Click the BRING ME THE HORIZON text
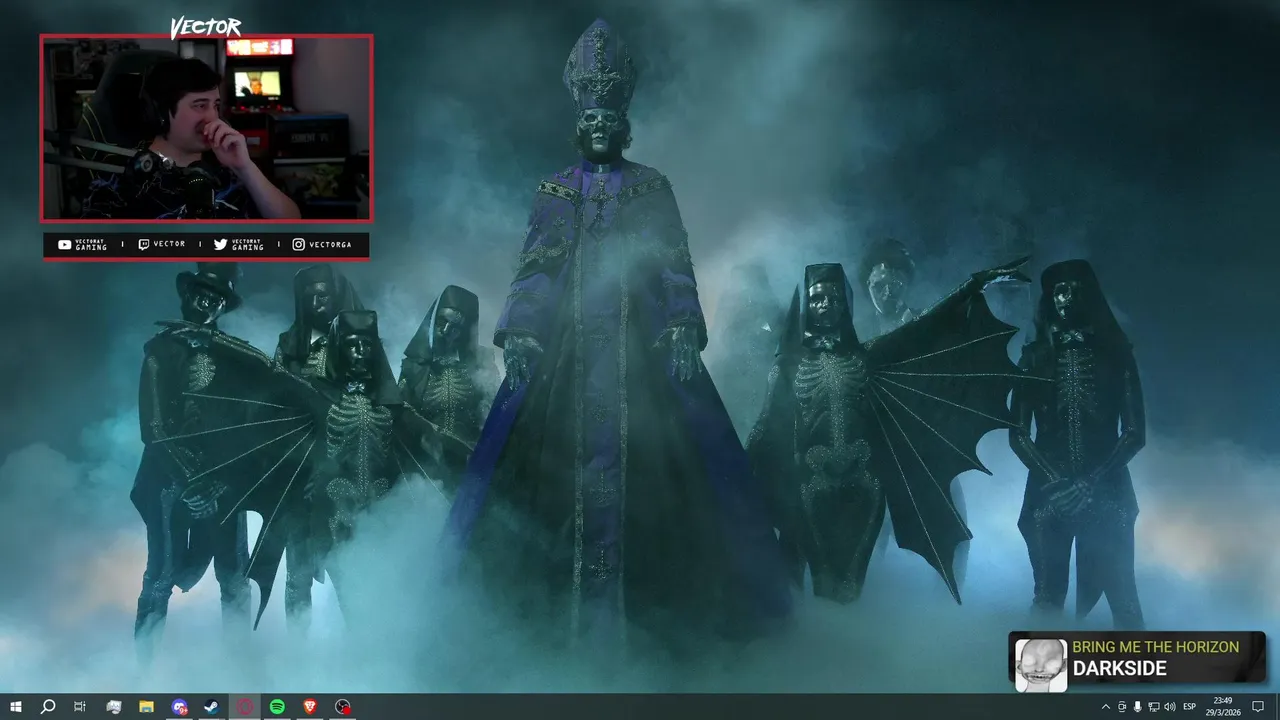 [x=1155, y=647]
